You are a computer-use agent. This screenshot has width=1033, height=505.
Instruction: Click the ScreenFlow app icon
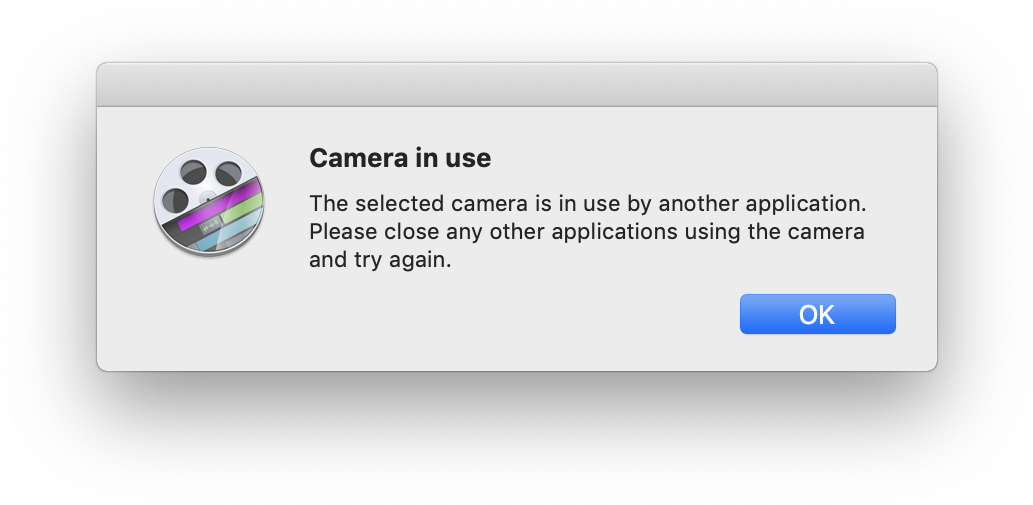209,201
